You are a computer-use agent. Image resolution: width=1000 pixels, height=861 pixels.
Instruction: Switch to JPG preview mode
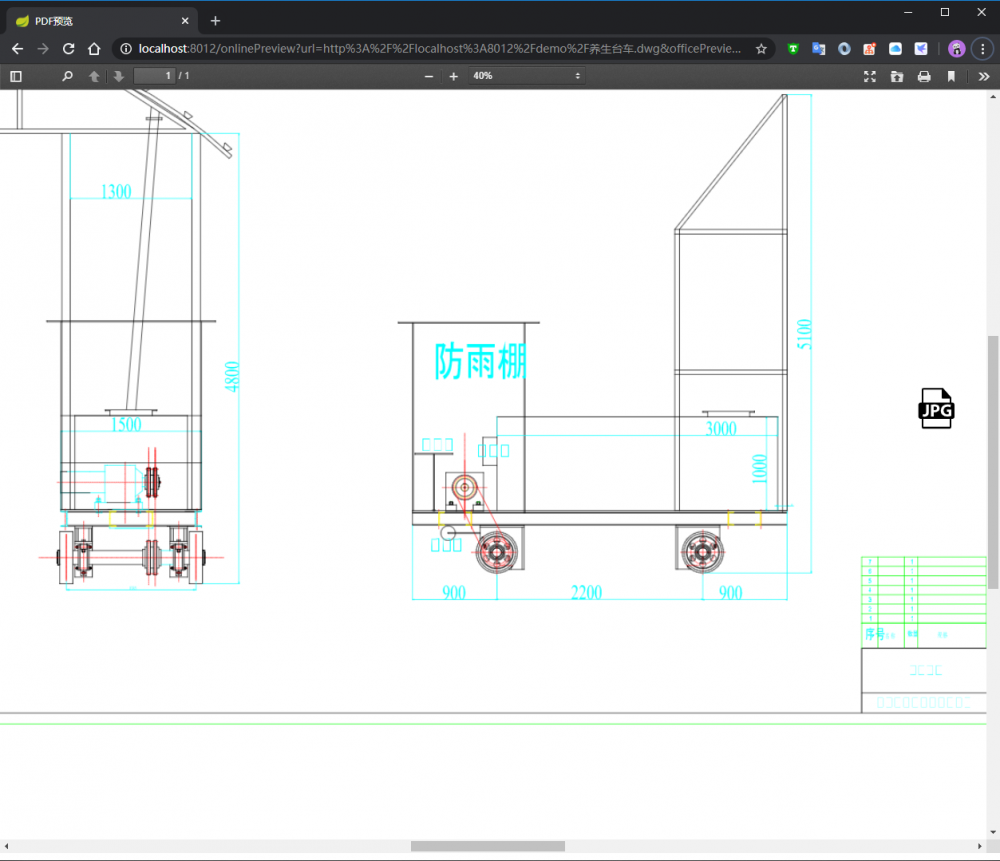(936, 408)
